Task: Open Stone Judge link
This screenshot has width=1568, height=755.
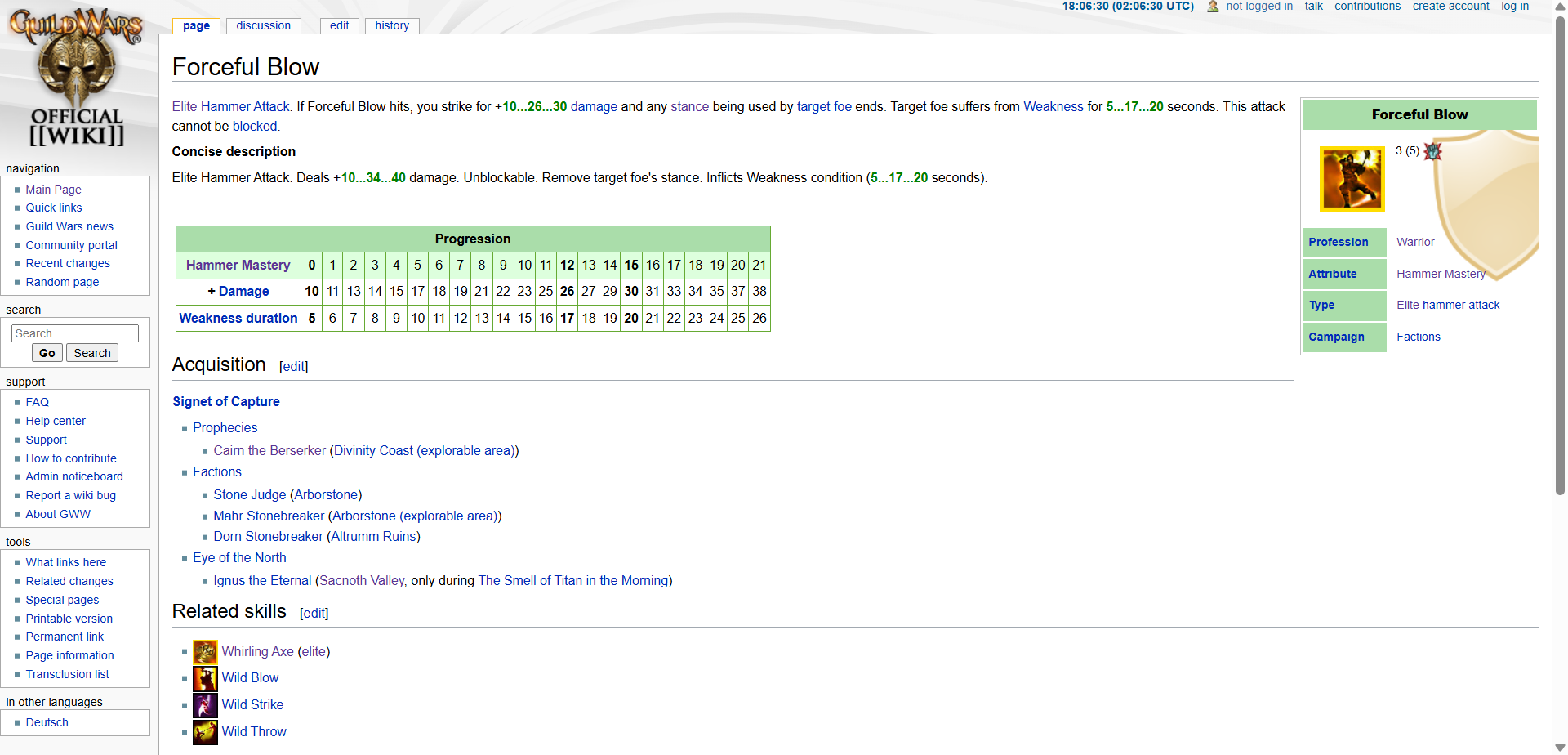Action: pyautogui.click(x=250, y=495)
